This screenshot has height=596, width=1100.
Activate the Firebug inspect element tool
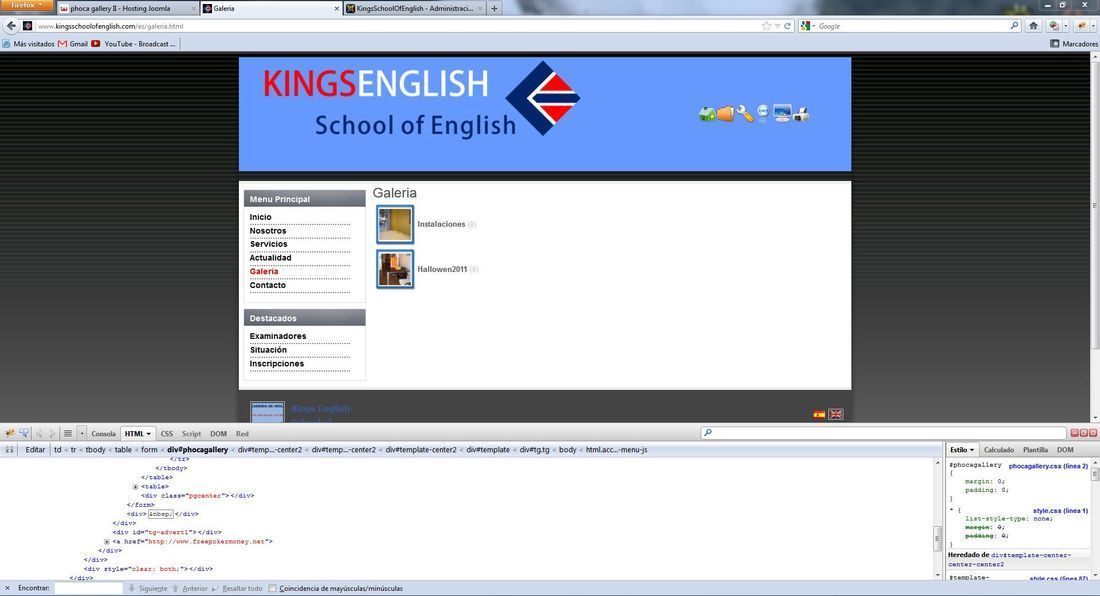point(24,433)
